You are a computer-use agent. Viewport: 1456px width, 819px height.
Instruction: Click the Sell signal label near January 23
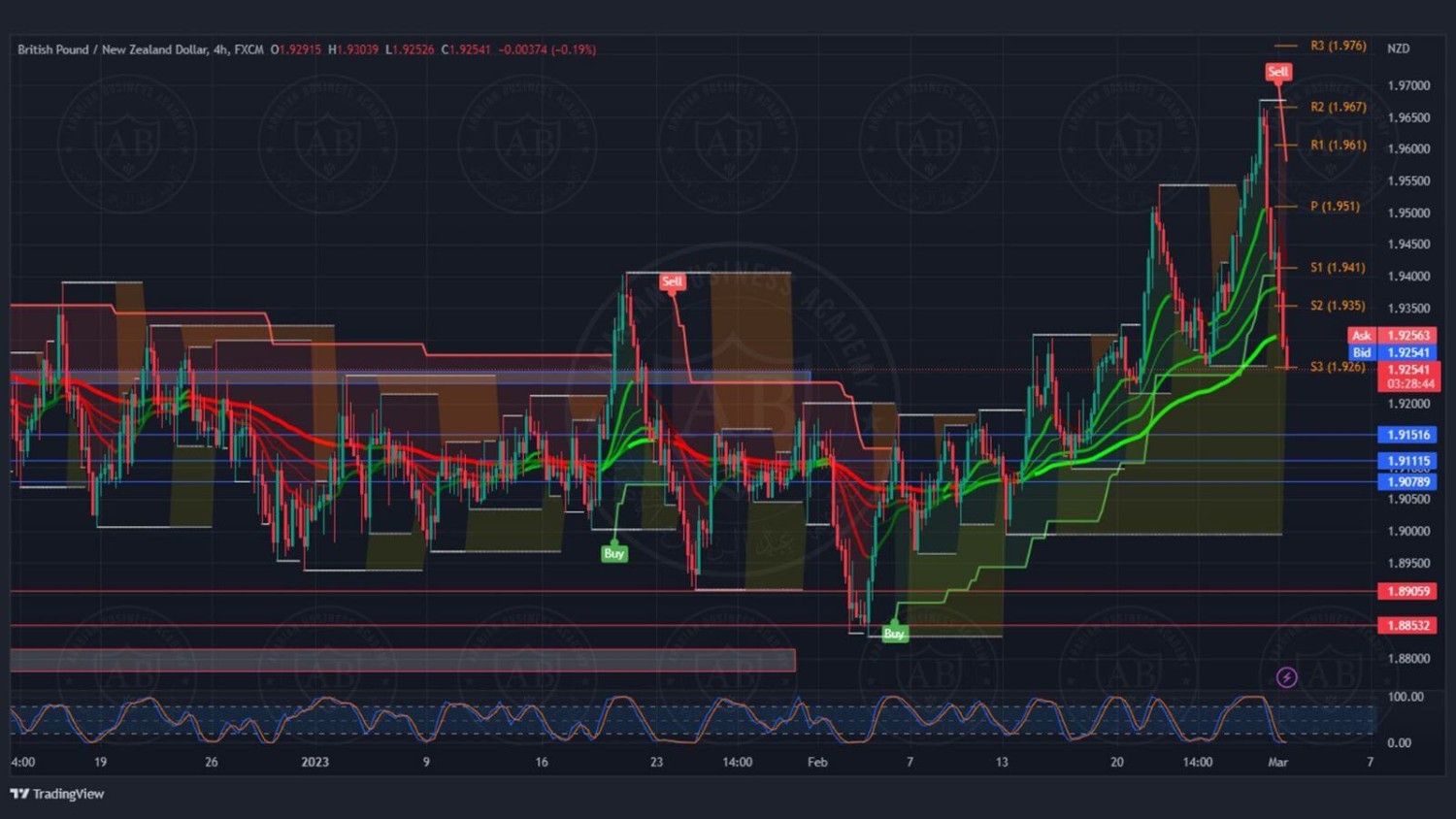click(x=672, y=281)
